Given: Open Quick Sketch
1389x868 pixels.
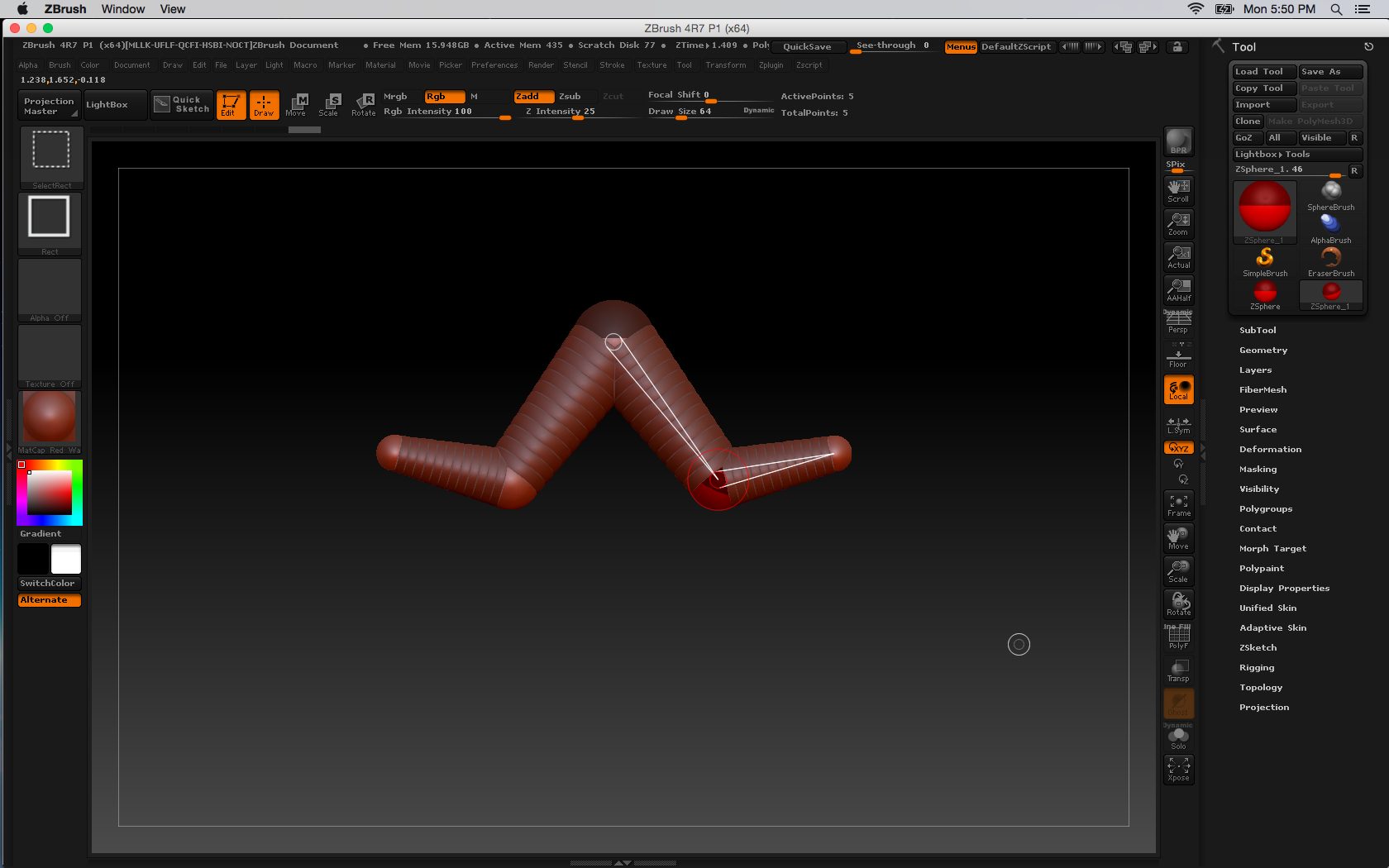Looking at the screenshot, I should (x=182, y=105).
